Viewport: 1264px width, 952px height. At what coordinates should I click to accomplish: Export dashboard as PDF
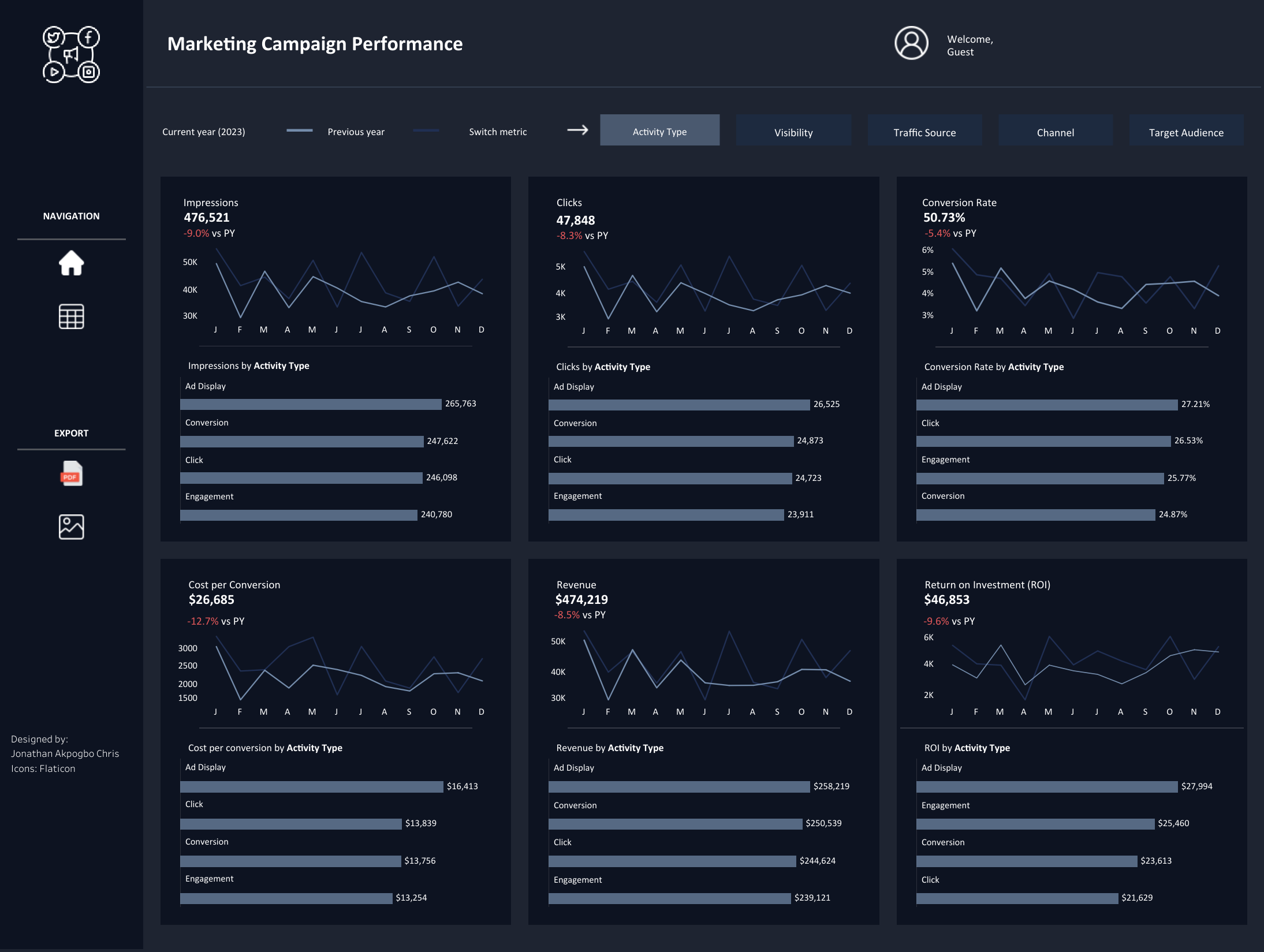(71, 473)
